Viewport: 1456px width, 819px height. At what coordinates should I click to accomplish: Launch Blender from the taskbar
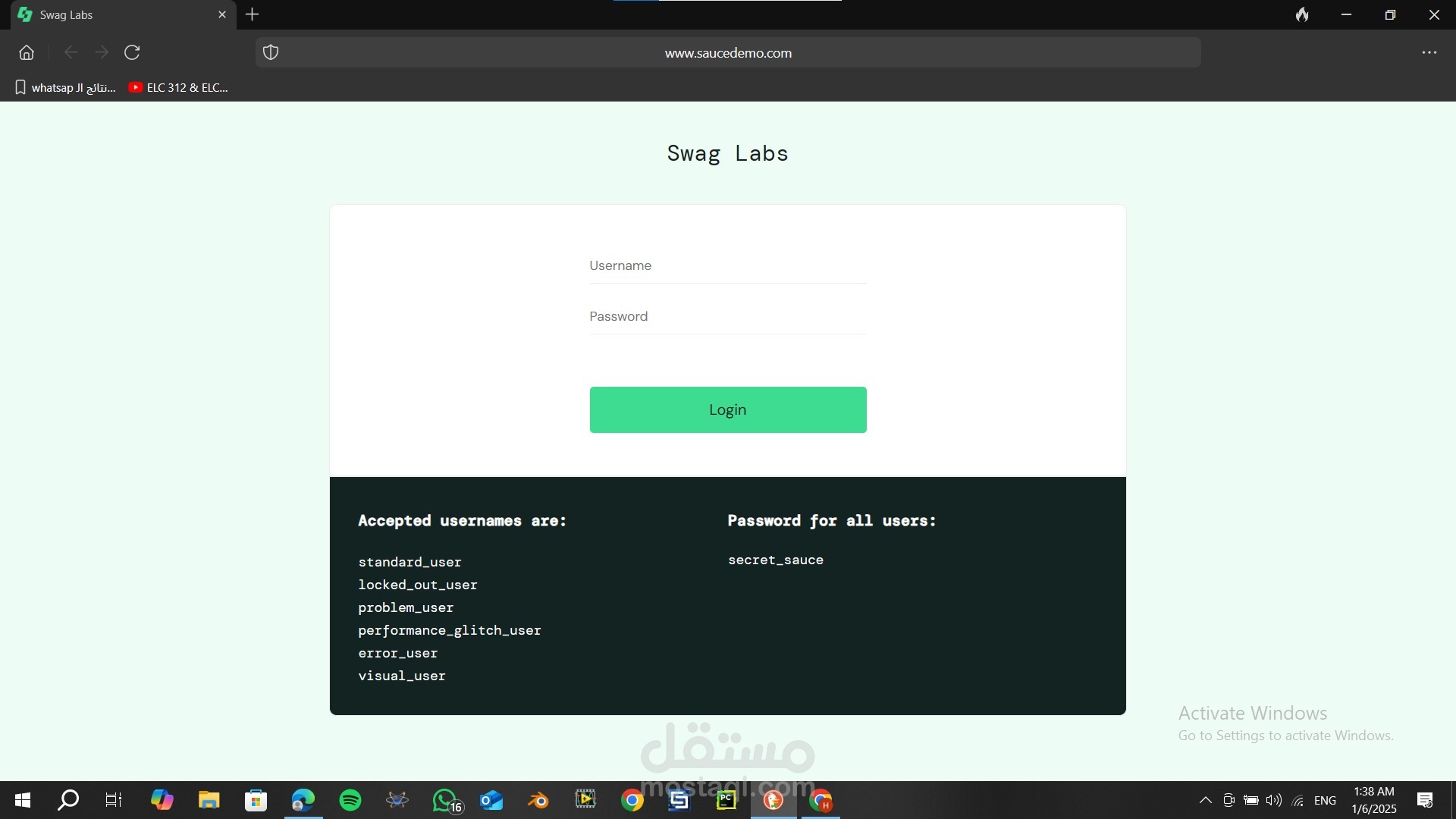538,800
